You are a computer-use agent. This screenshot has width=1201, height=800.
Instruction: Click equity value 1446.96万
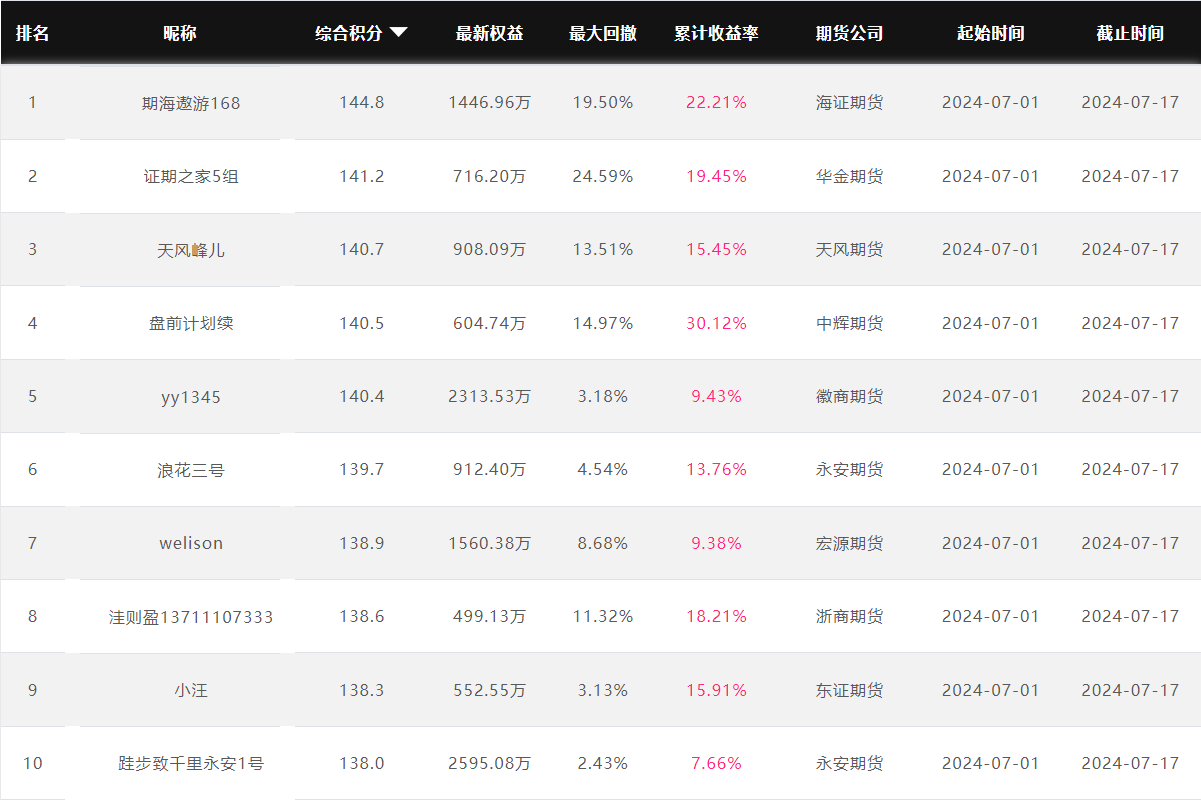[x=489, y=102]
